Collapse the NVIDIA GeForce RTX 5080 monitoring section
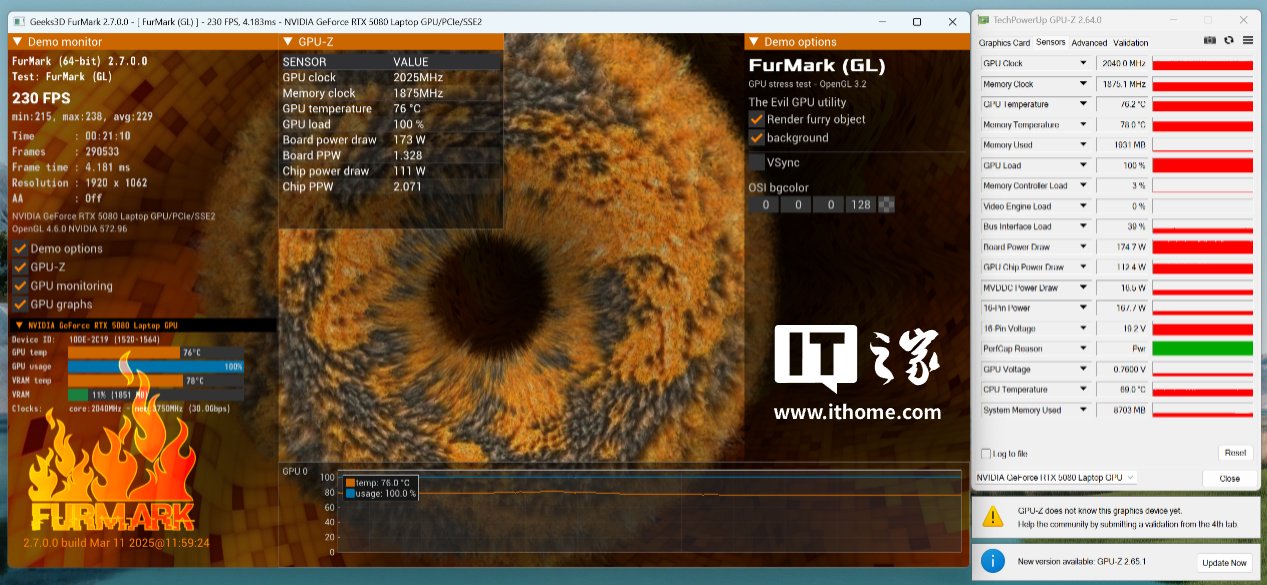Image resolution: width=1267 pixels, height=585 pixels. point(18,325)
